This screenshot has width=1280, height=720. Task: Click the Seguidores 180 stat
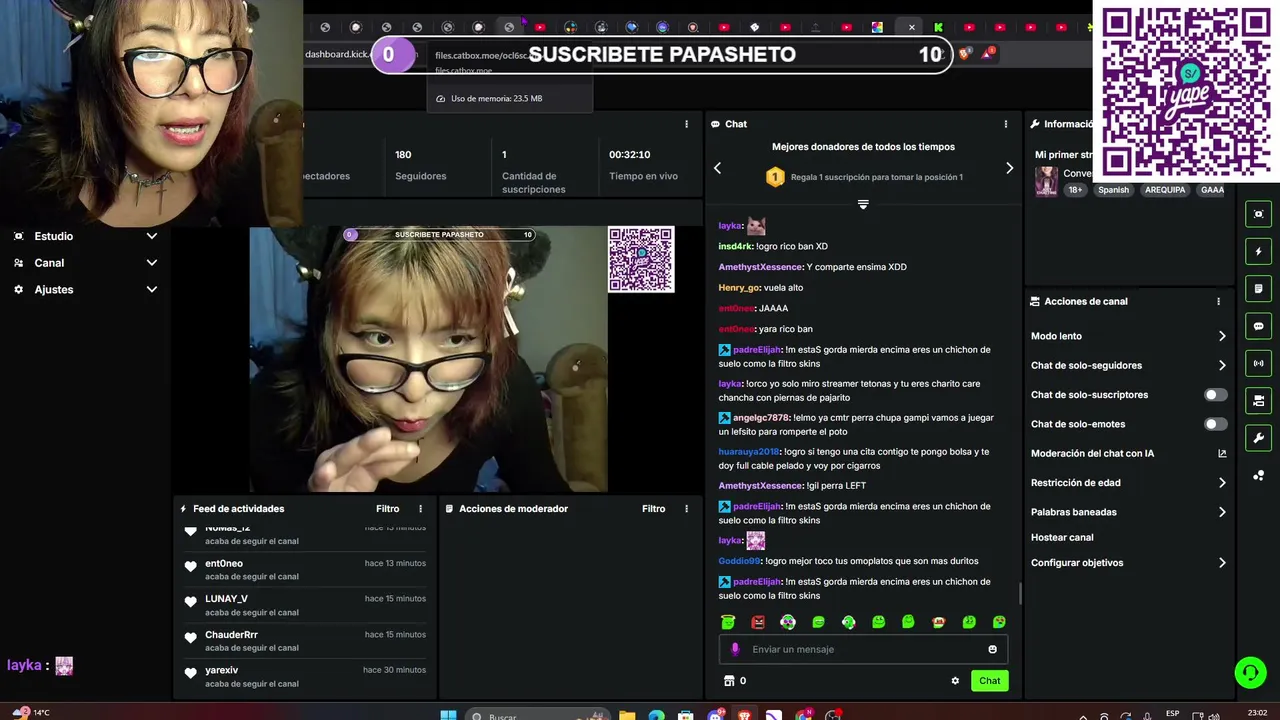coord(421,165)
